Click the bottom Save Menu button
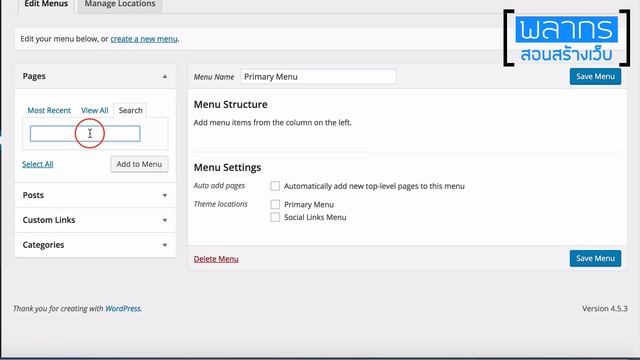This screenshot has width=640, height=360. point(595,258)
